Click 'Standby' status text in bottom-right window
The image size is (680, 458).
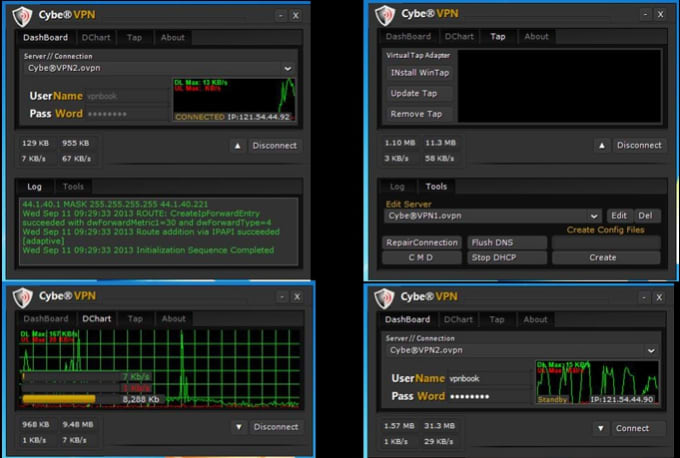552,399
